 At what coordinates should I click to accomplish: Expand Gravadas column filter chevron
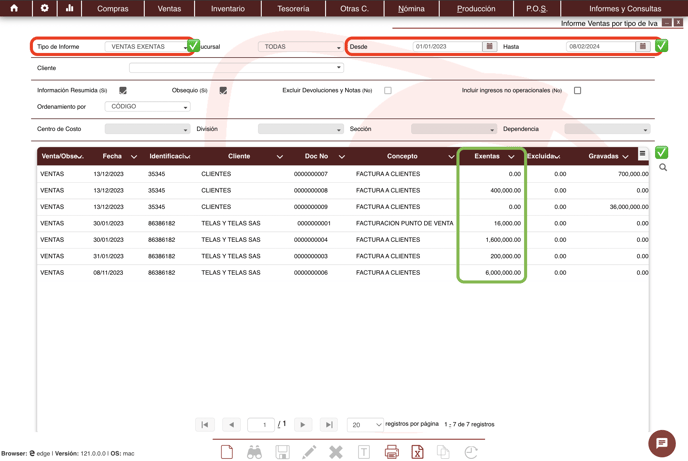625,157
